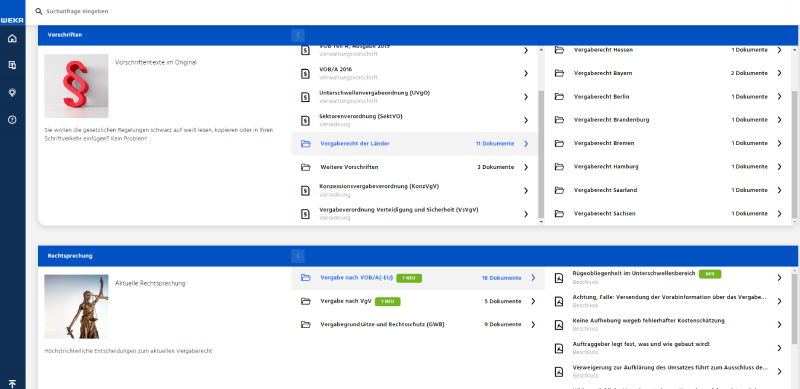Screen dimensions: 800x389
Task: Click document icon beside Vergabeverordnung Verteidigung und Sicherheit
Action: point(305,214)
